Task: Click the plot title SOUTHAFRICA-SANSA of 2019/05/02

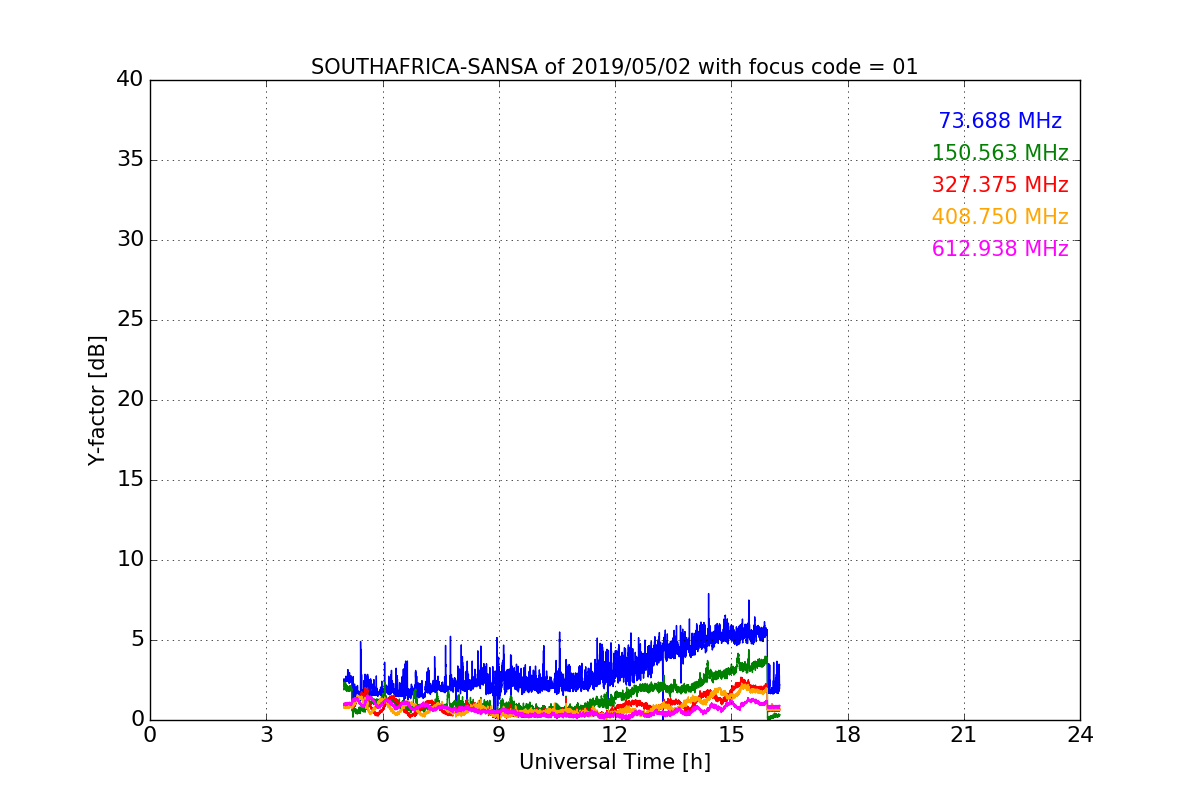Action: (x=614, y=67)
